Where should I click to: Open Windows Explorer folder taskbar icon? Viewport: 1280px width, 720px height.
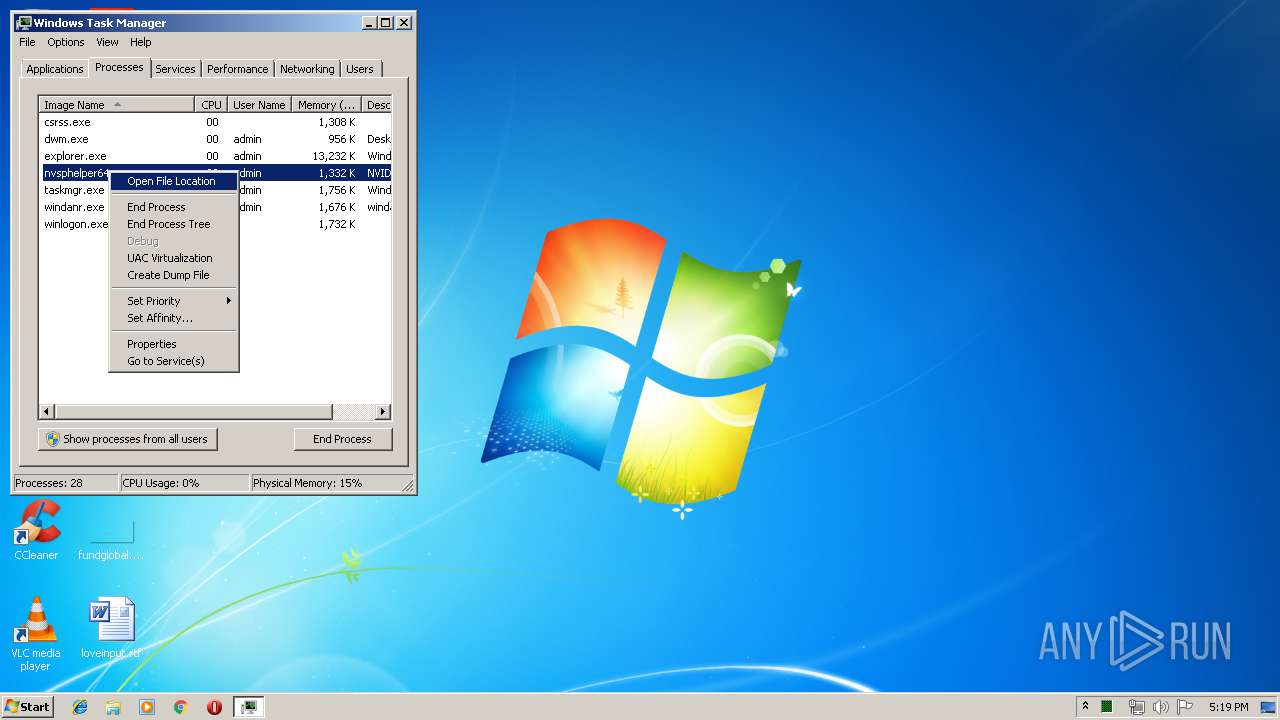point(113,707)
